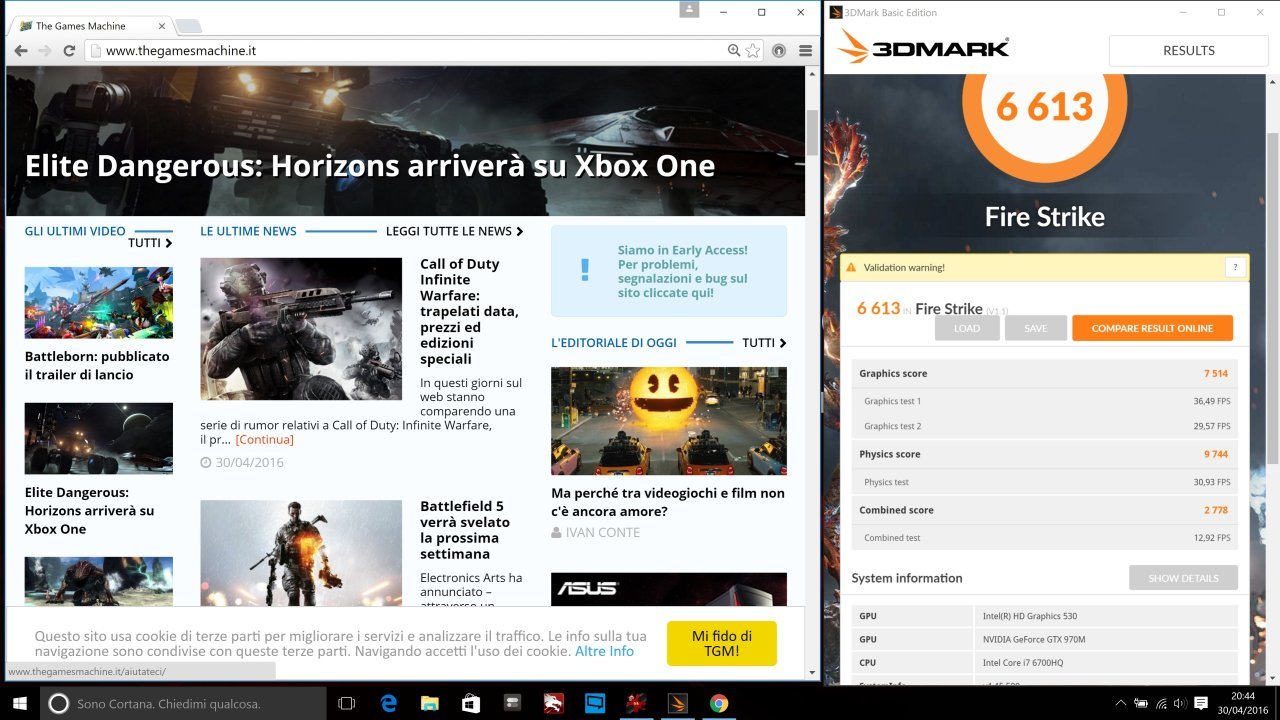Open taskbar clock showing 20:44
This screenshot has width=1280, height=720.
pos(1243,703)
